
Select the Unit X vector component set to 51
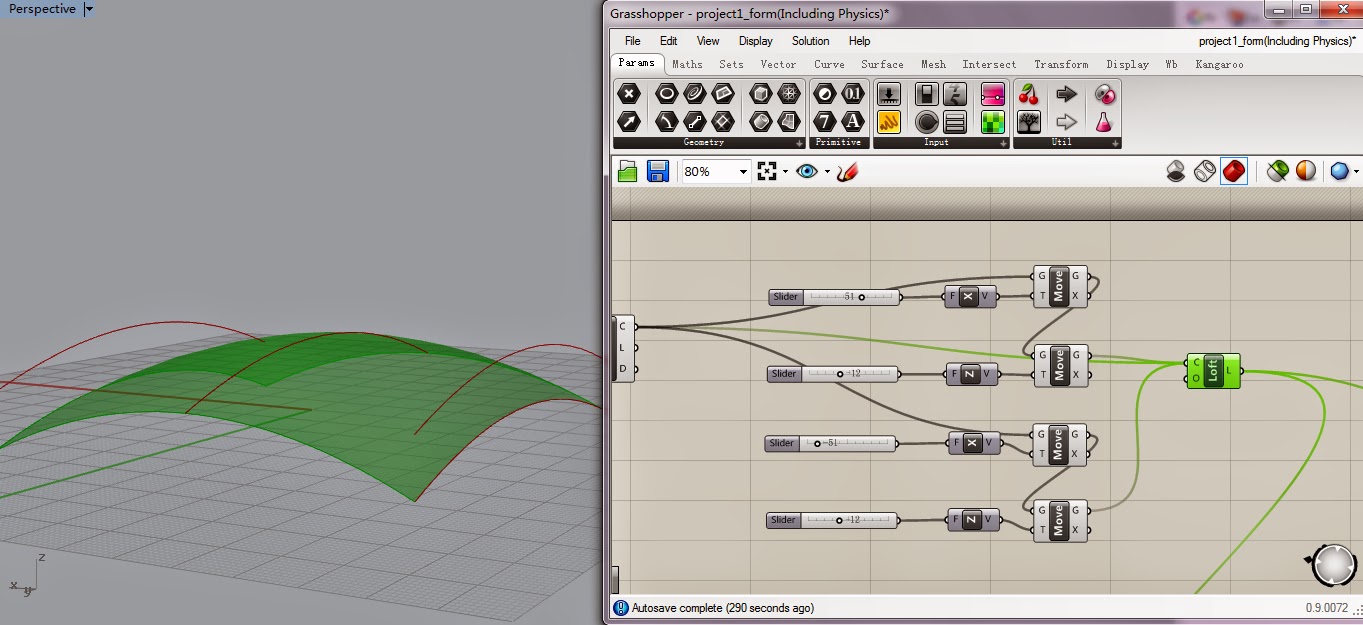pos(969,296)
